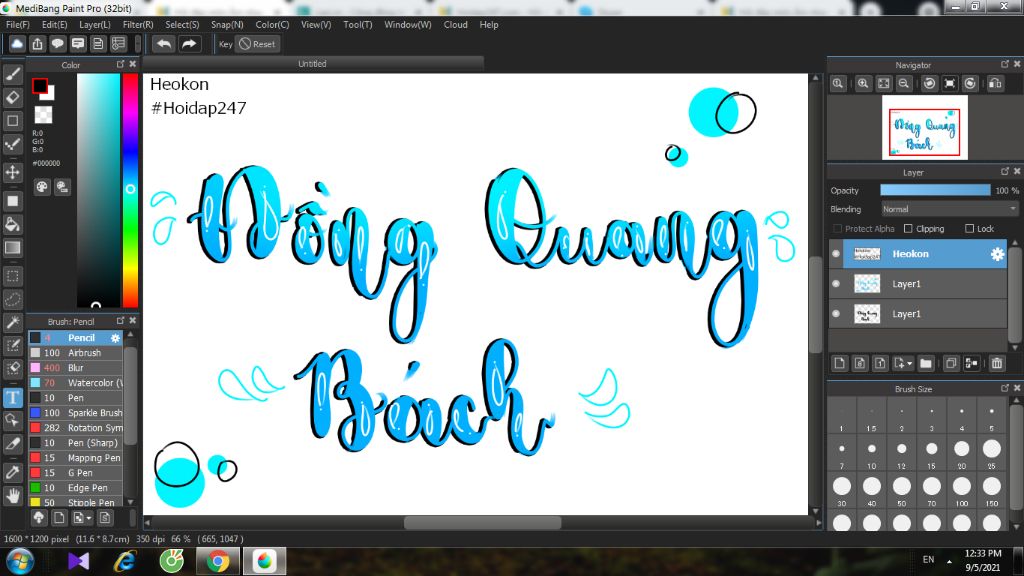Click the Redo arrow
This screenshot has width=1024, height=576.
pyautogui.click(x=189, y=44)
